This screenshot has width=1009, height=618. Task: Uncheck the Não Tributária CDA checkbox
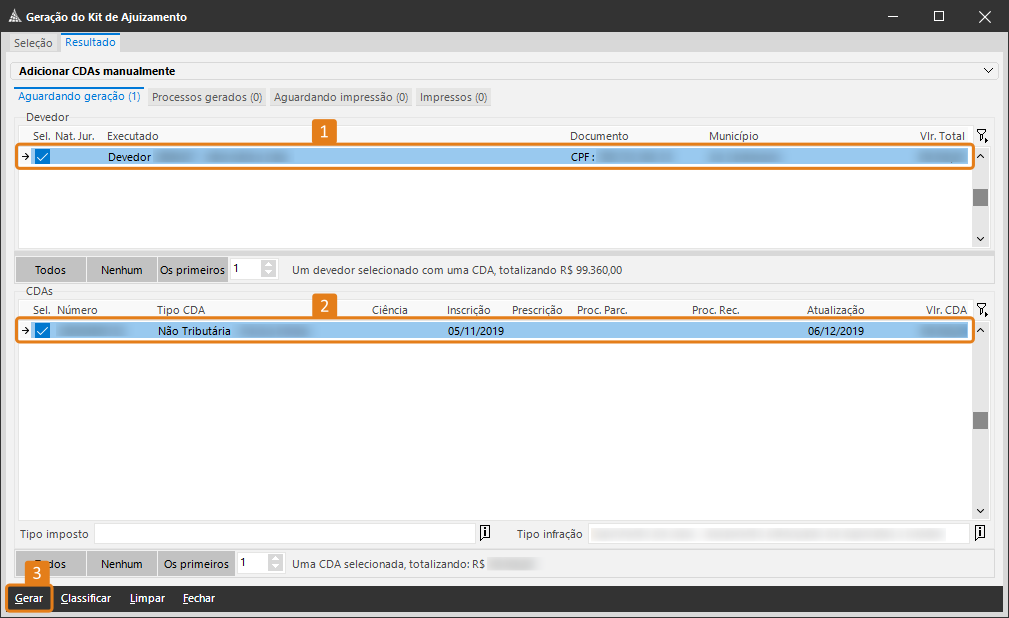point(42,331)
